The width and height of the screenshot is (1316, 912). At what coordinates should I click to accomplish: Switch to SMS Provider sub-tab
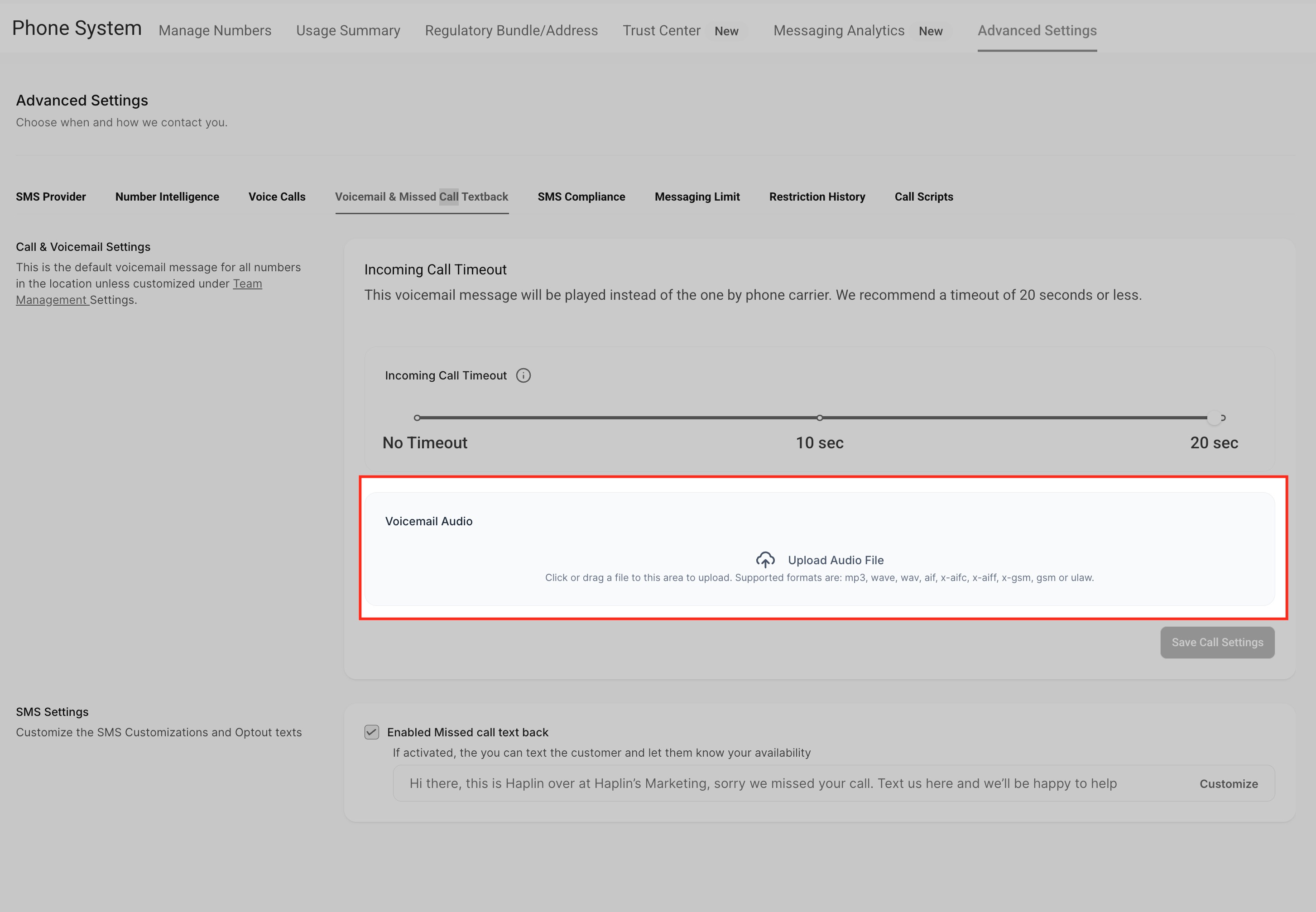coord(51,197)
